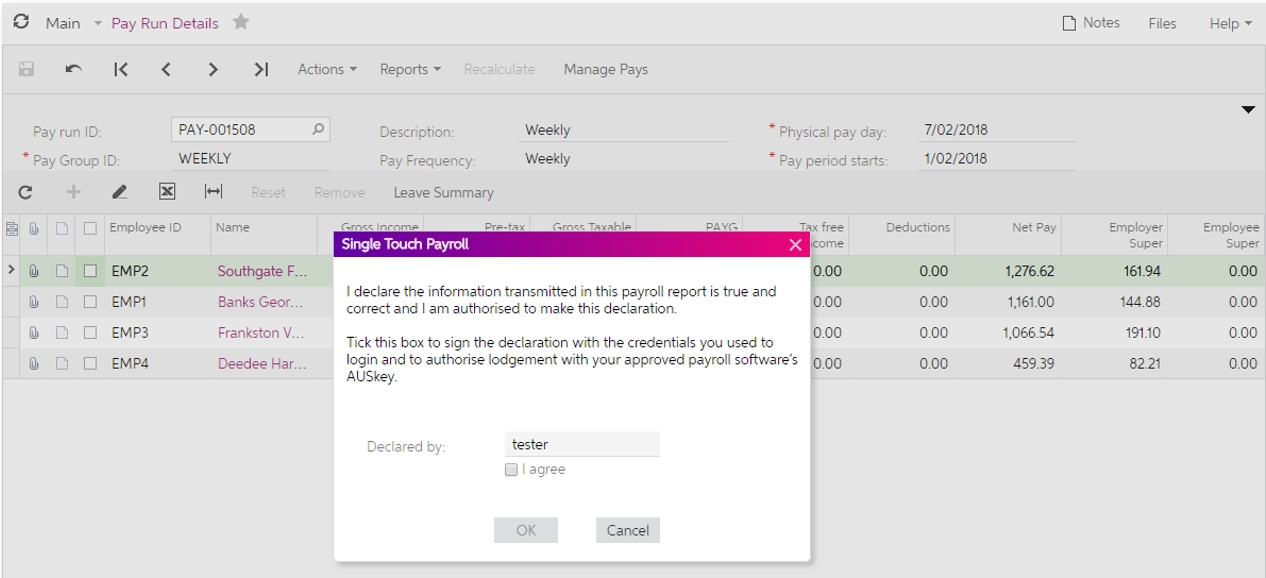
Task: Collapse the pay run form header arrow
Action: [x=1248, y=109]
